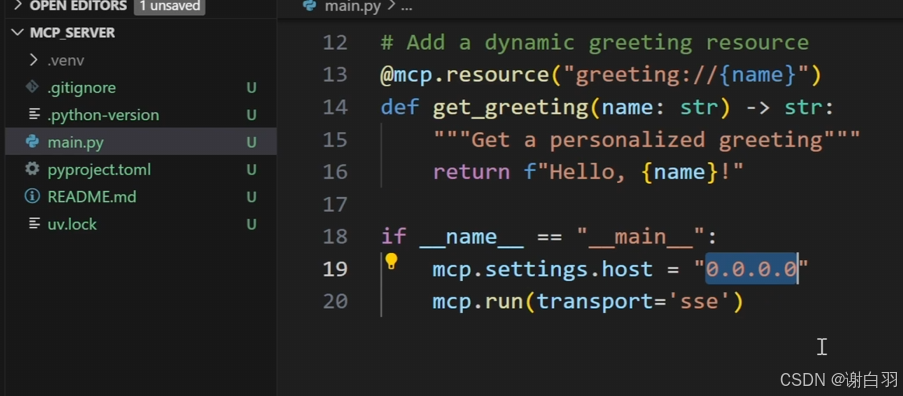Viewport: 903px width, 396px height.
Task: Collapse the MCP_SERVER folder chevron
Action: (18, 33)
